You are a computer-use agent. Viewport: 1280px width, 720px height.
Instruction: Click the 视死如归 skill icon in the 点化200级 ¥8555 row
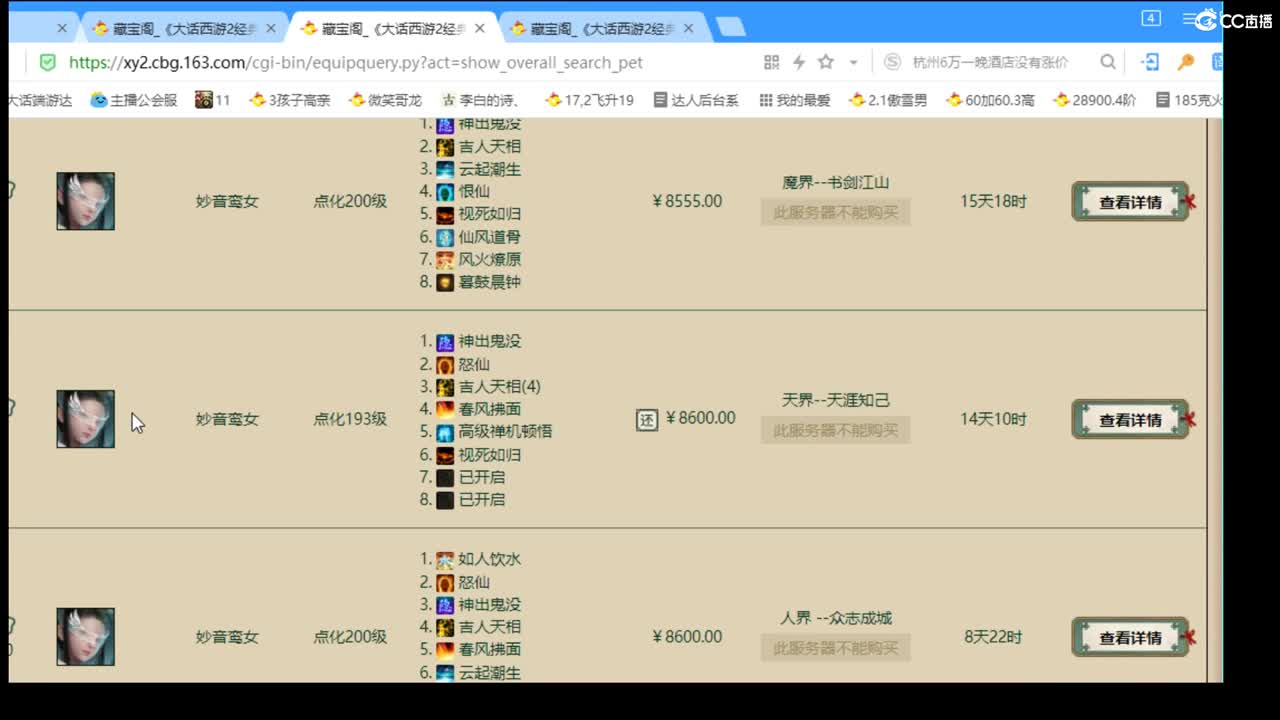[445, 214]
